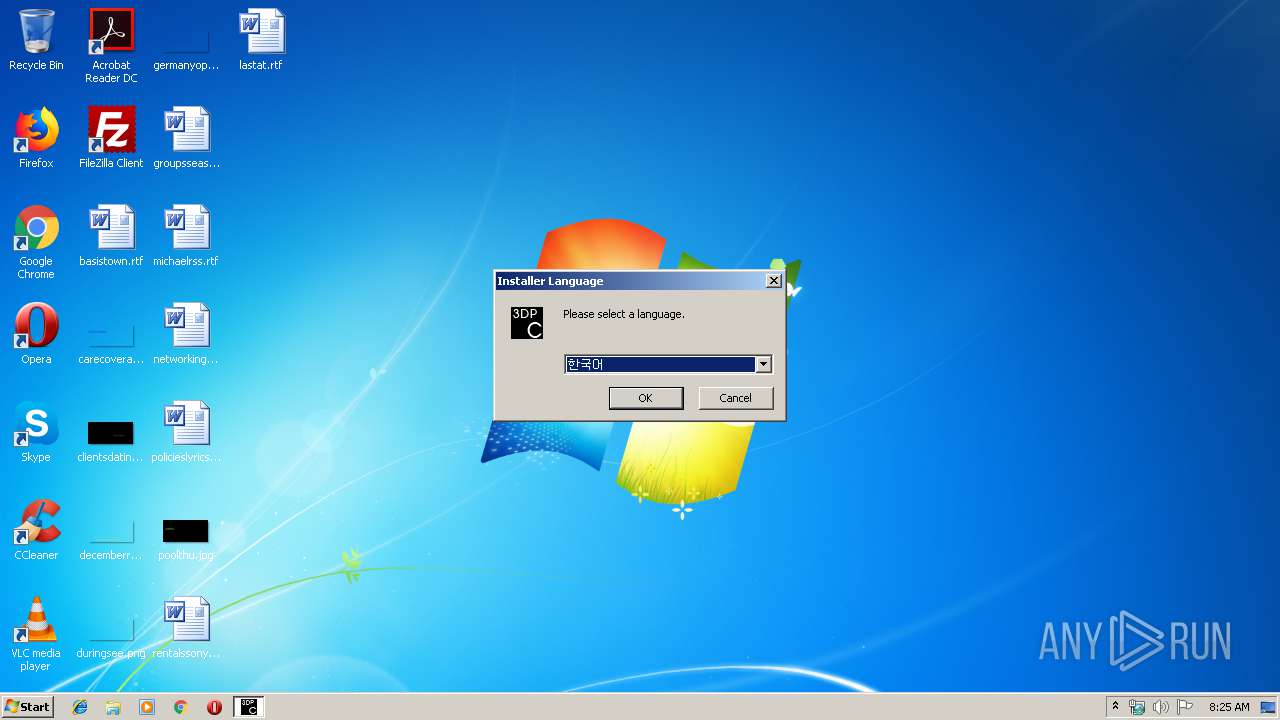Image resolution: width=1280 pixels, height=720 pixels.
Task: Confirm language with OK button
Action: click(646, 398)
